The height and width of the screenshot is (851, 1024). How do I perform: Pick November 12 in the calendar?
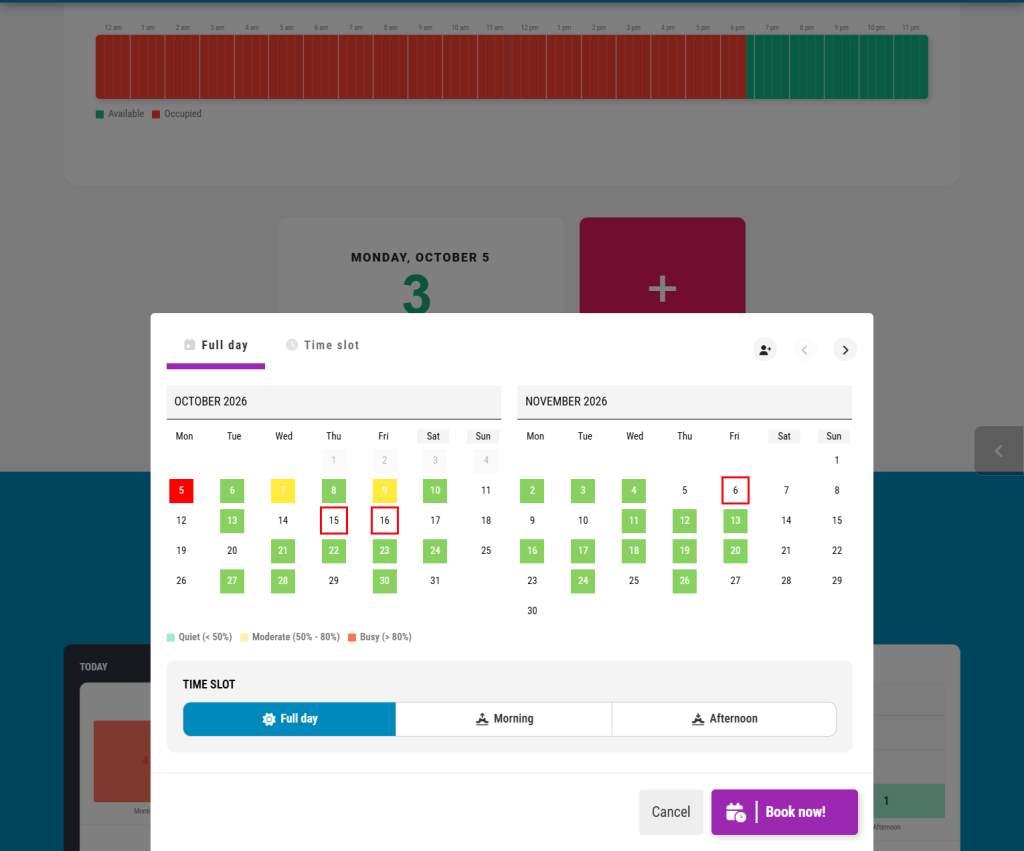point(684,521)
